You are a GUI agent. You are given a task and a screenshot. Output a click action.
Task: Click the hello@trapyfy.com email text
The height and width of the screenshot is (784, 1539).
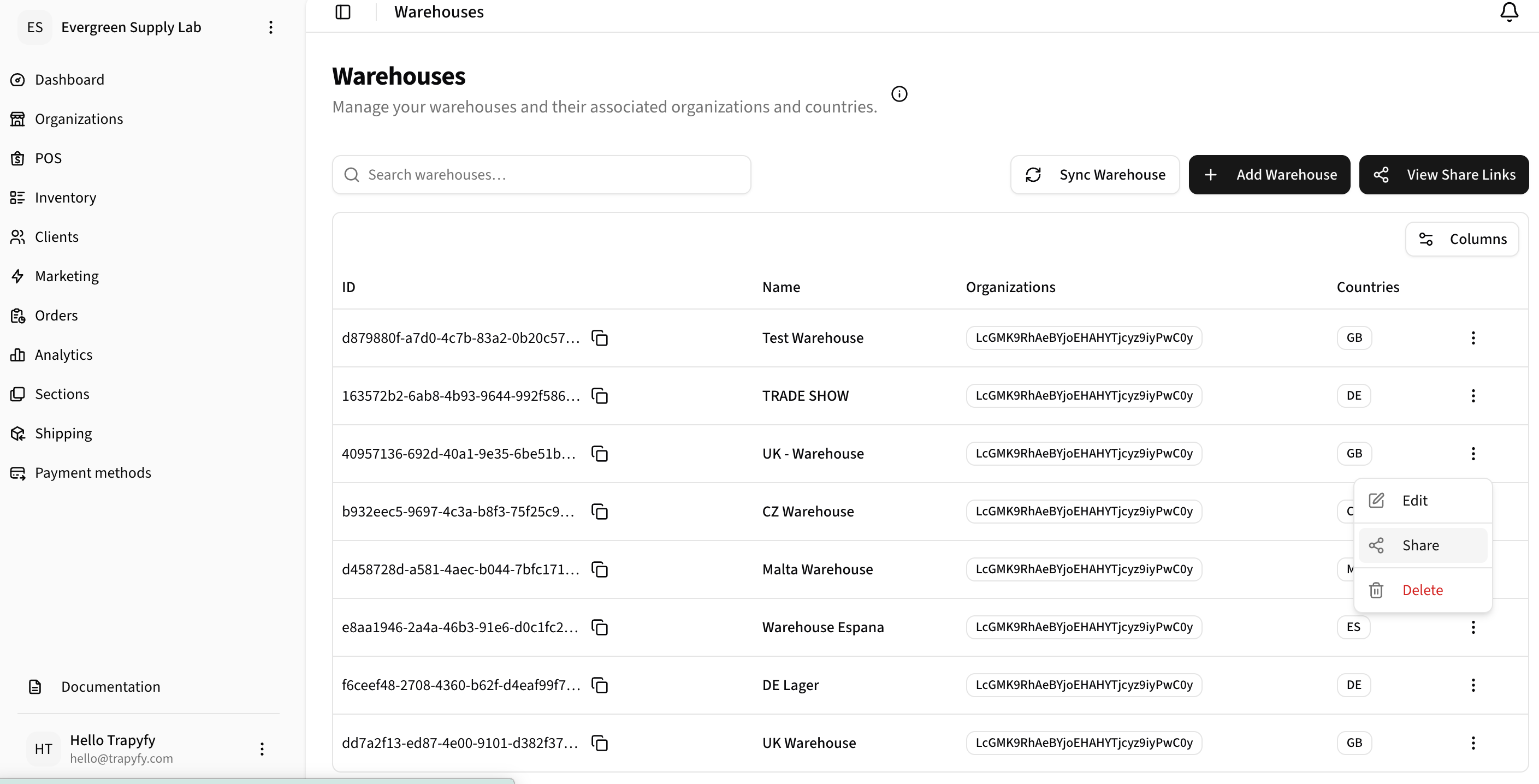[121, 758]
